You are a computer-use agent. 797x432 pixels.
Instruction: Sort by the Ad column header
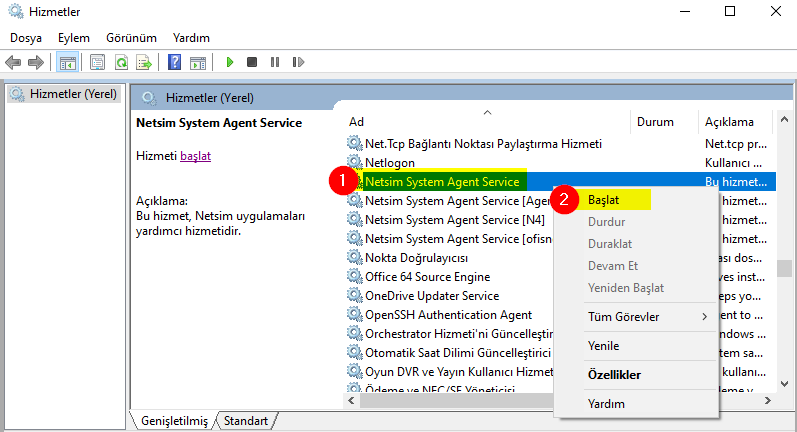487,121
